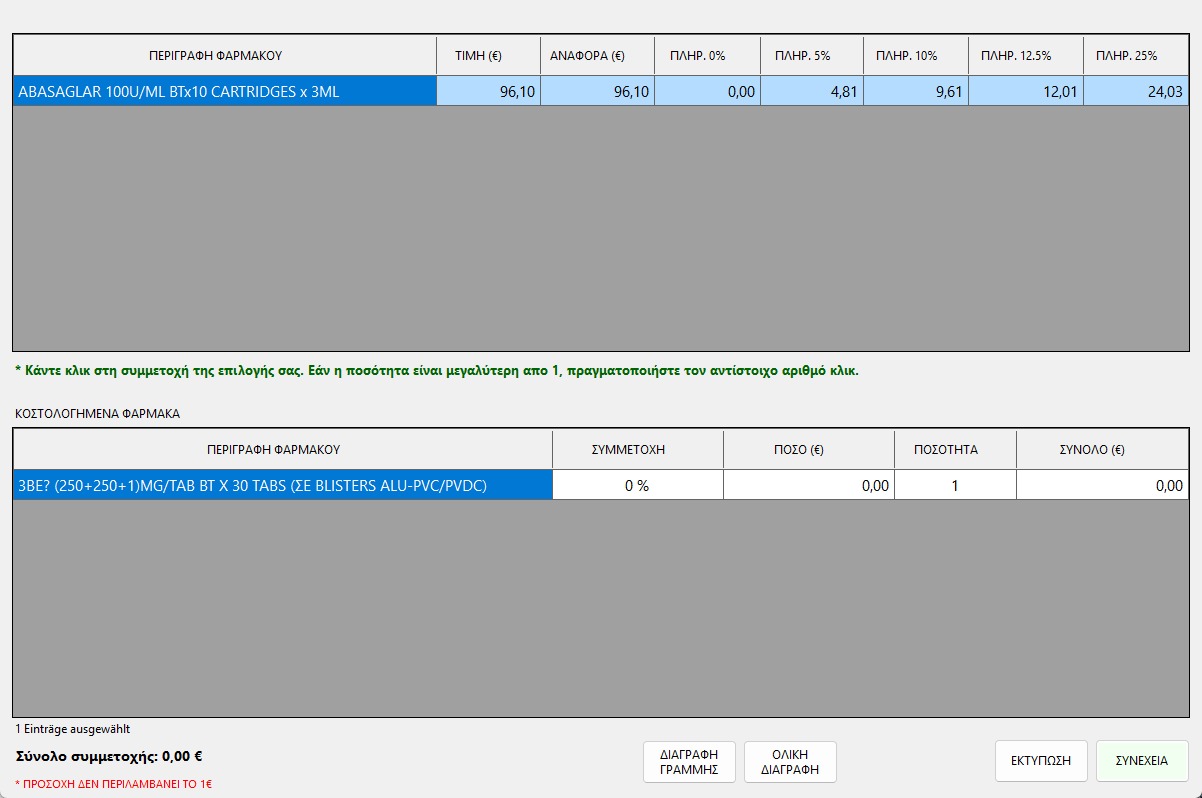Click the ΣΥΜΜΕΤΟΧΗ column header
The width and height of the screenshot is (1202, 798).
(x=638, y=450)
